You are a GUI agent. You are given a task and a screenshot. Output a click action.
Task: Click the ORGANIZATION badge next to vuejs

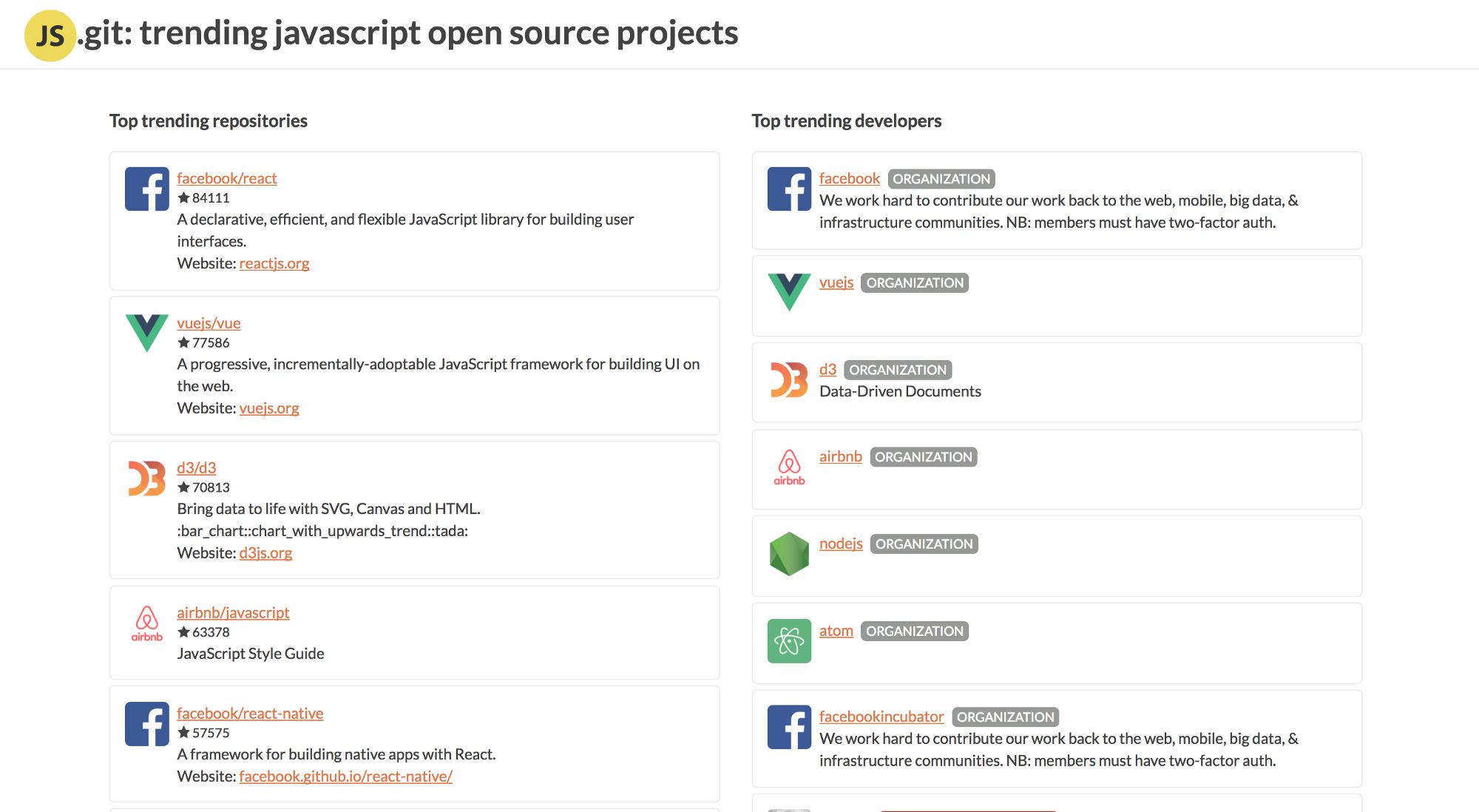tap(915, 283)
